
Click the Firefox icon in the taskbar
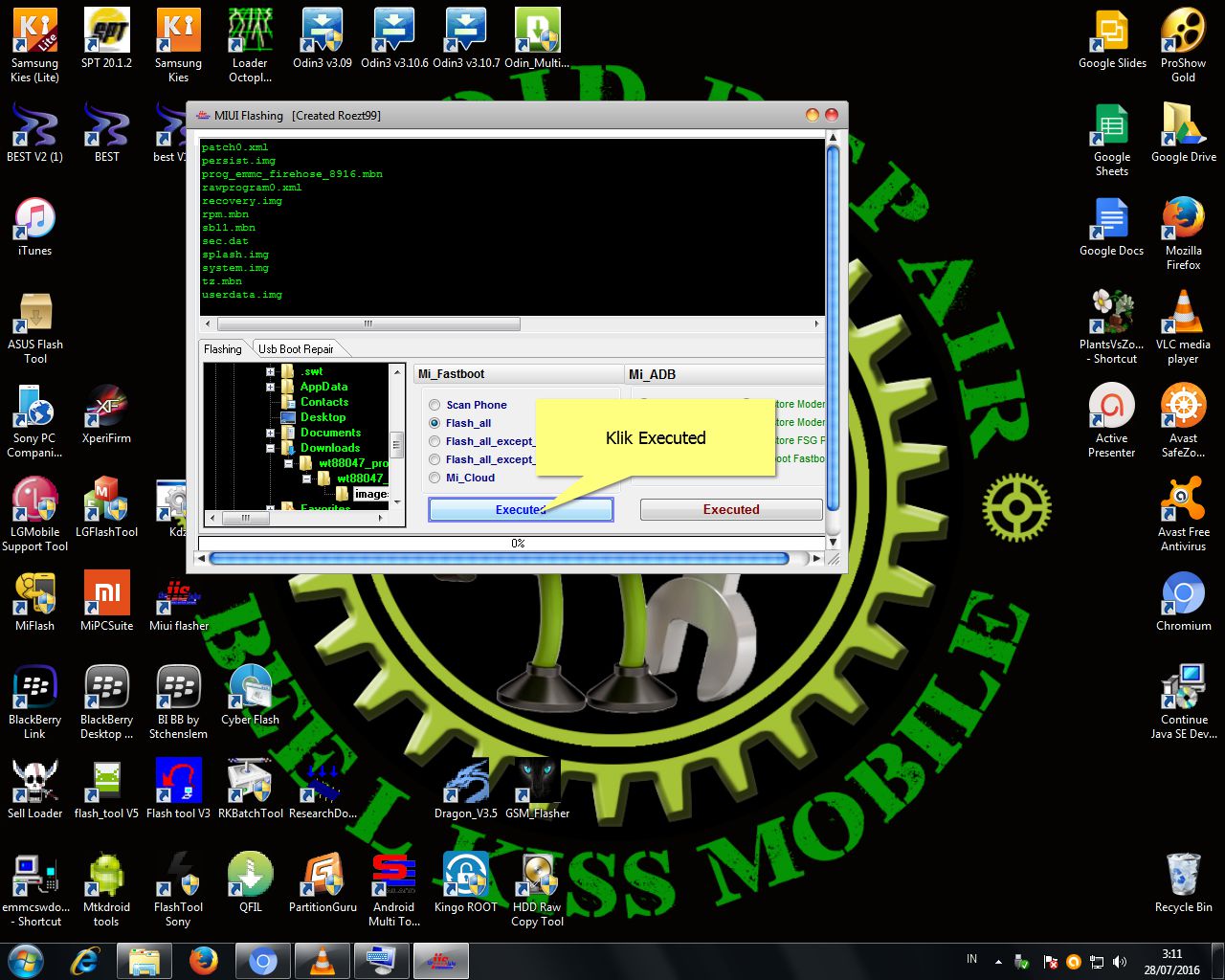click(x=203, y=961)
